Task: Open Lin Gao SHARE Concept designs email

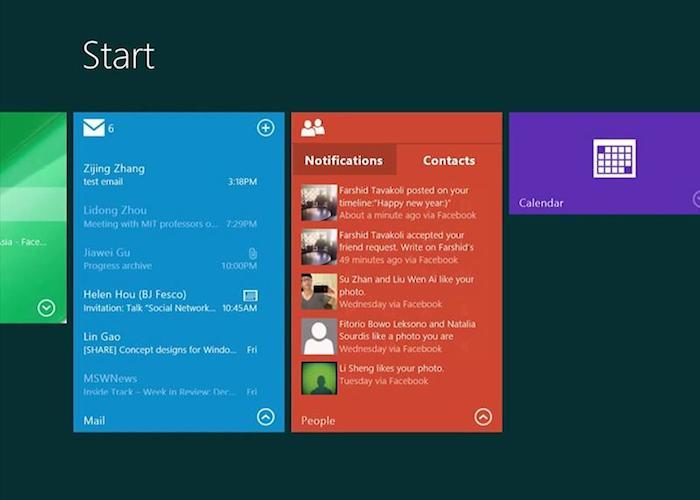Action: click(170, 342)
